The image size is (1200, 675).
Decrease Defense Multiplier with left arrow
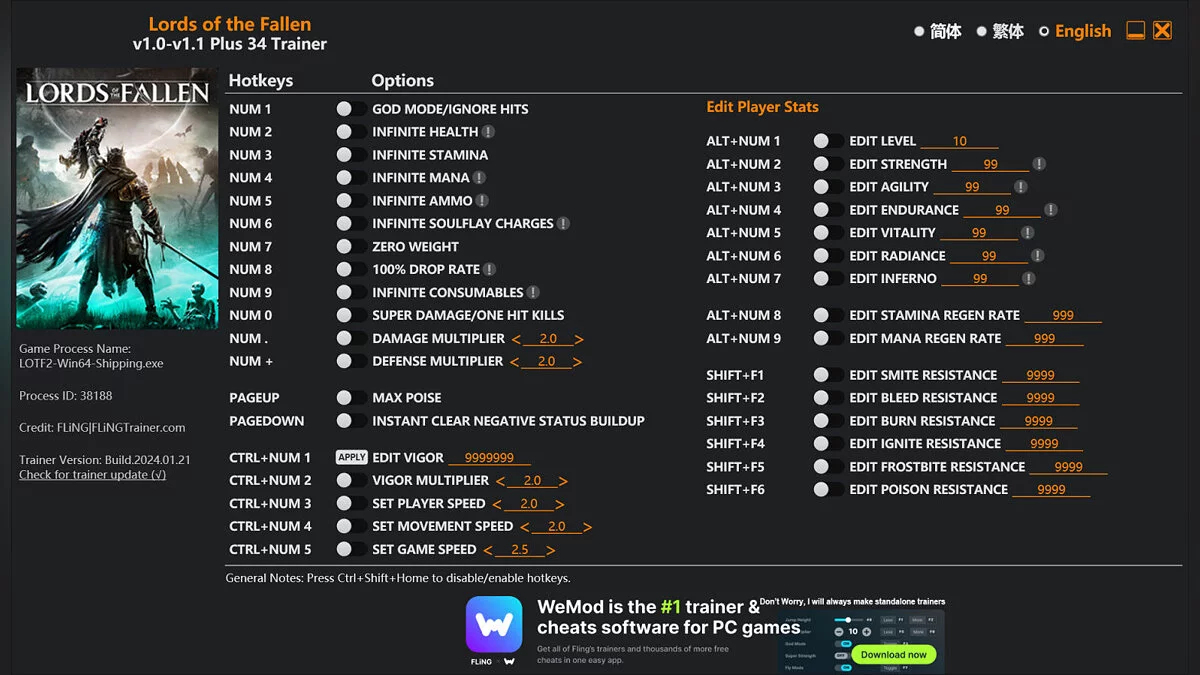516,362
